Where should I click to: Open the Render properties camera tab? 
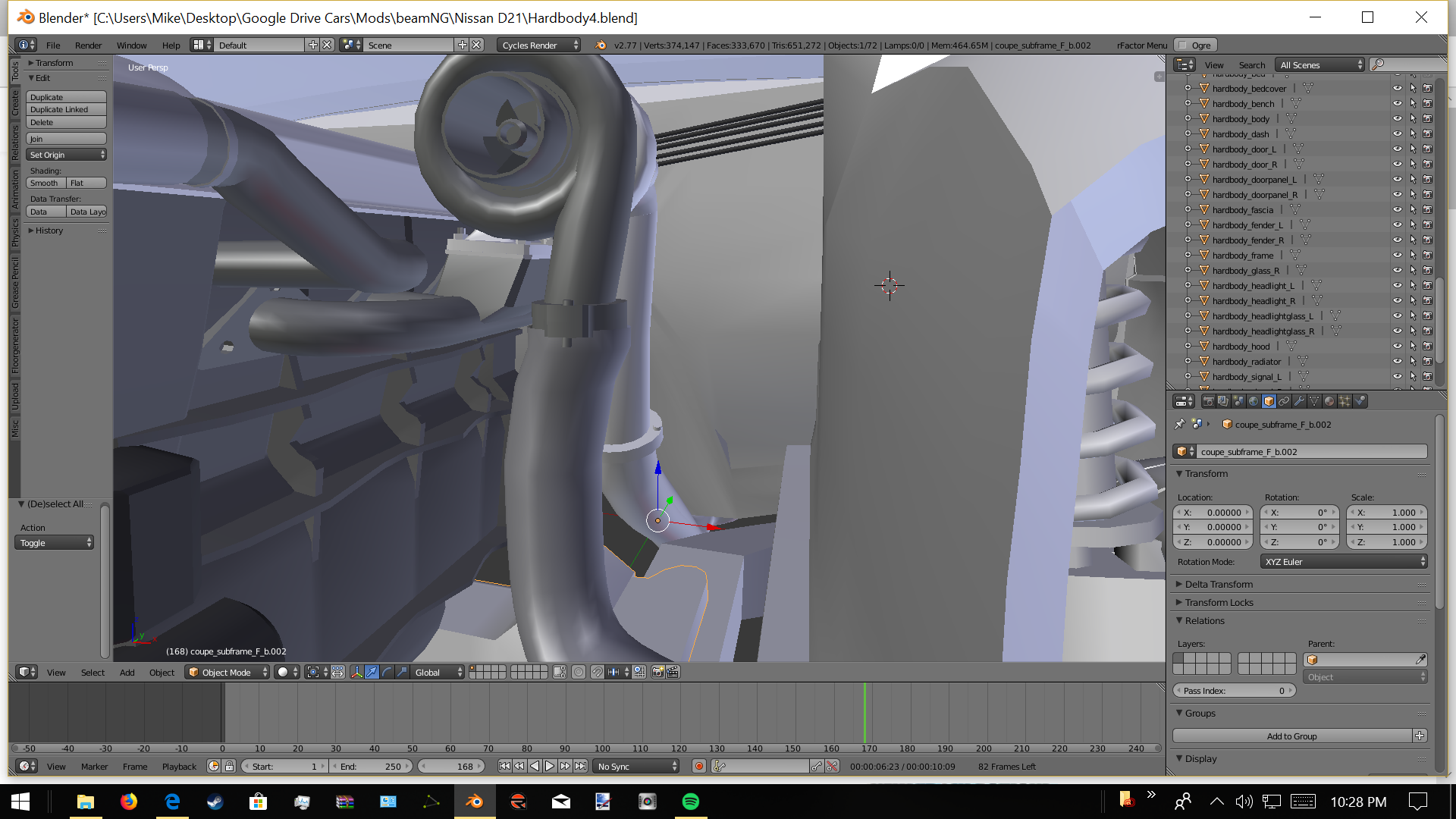point(1209,401)
